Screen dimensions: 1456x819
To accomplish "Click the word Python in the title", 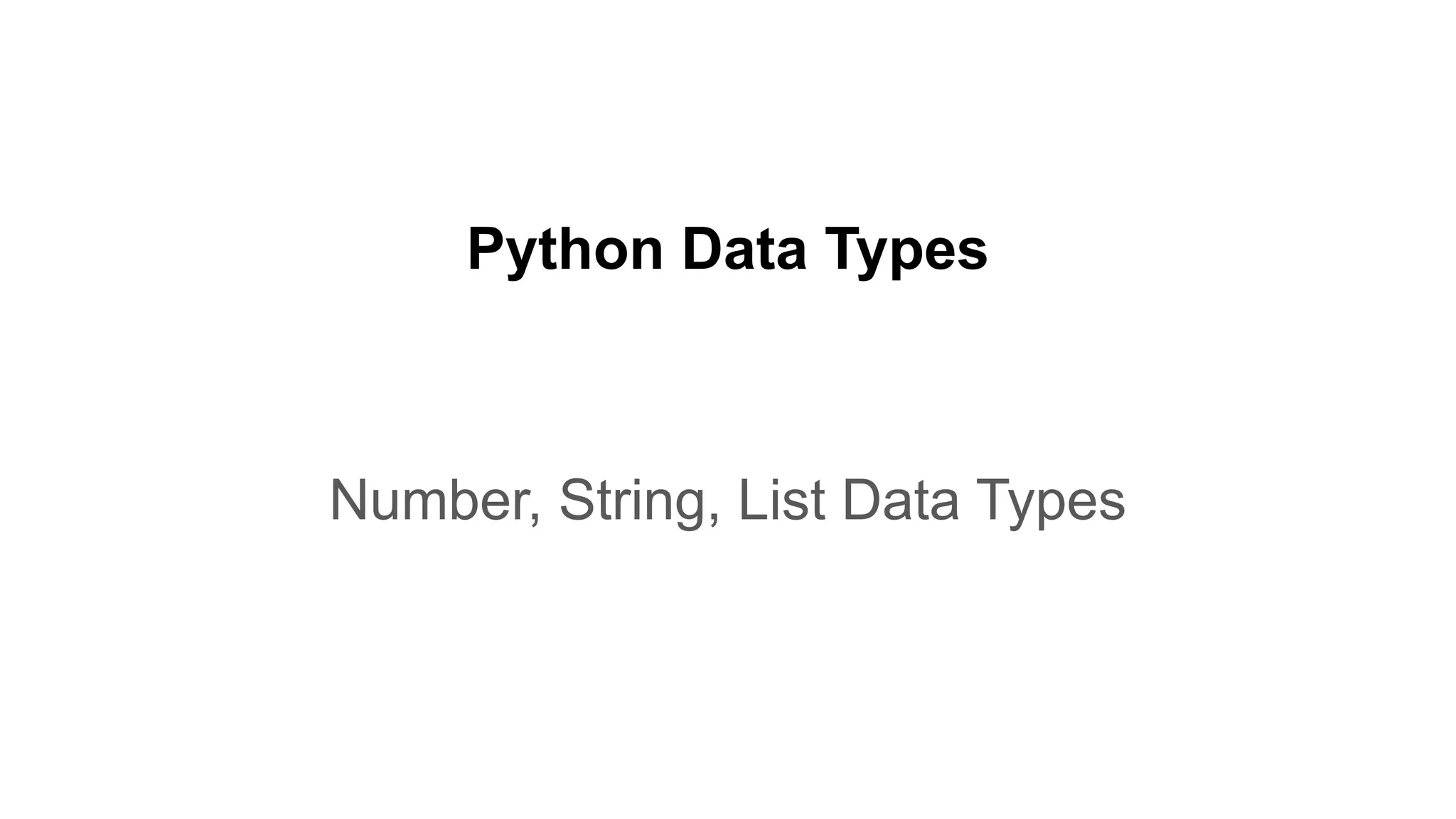I will point(565,252).
